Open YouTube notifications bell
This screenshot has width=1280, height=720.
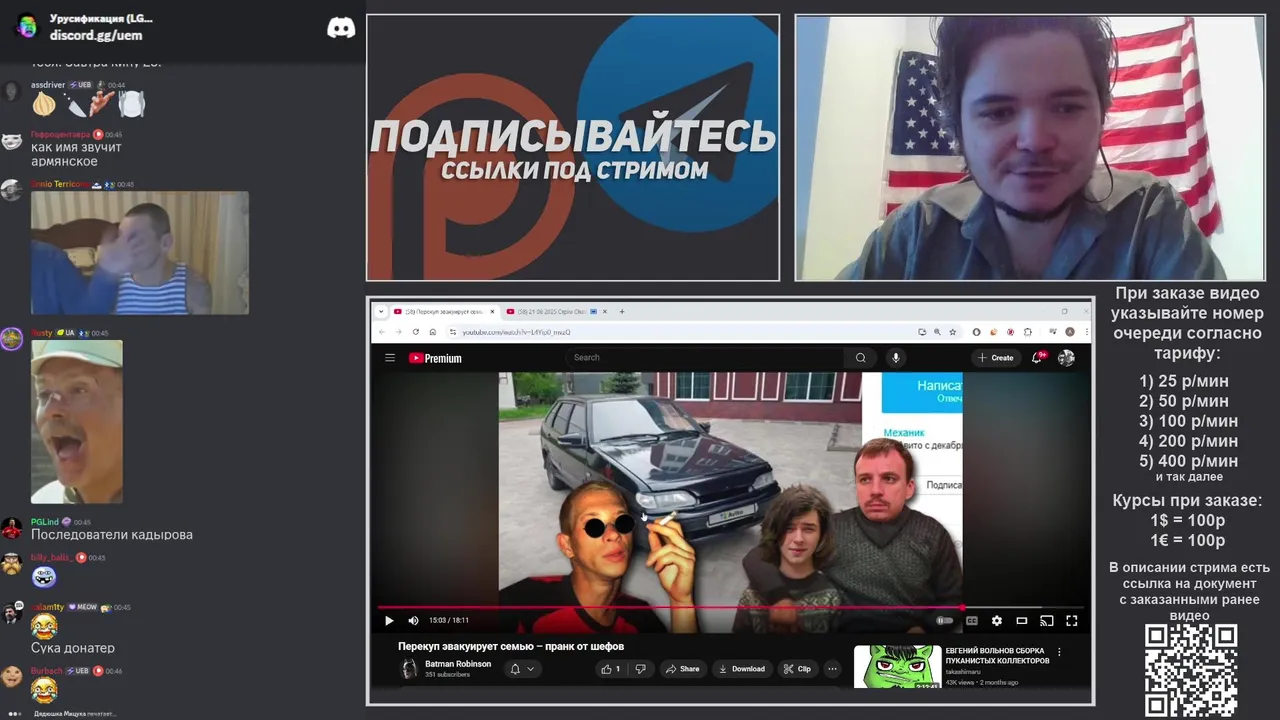[1037, 357]
